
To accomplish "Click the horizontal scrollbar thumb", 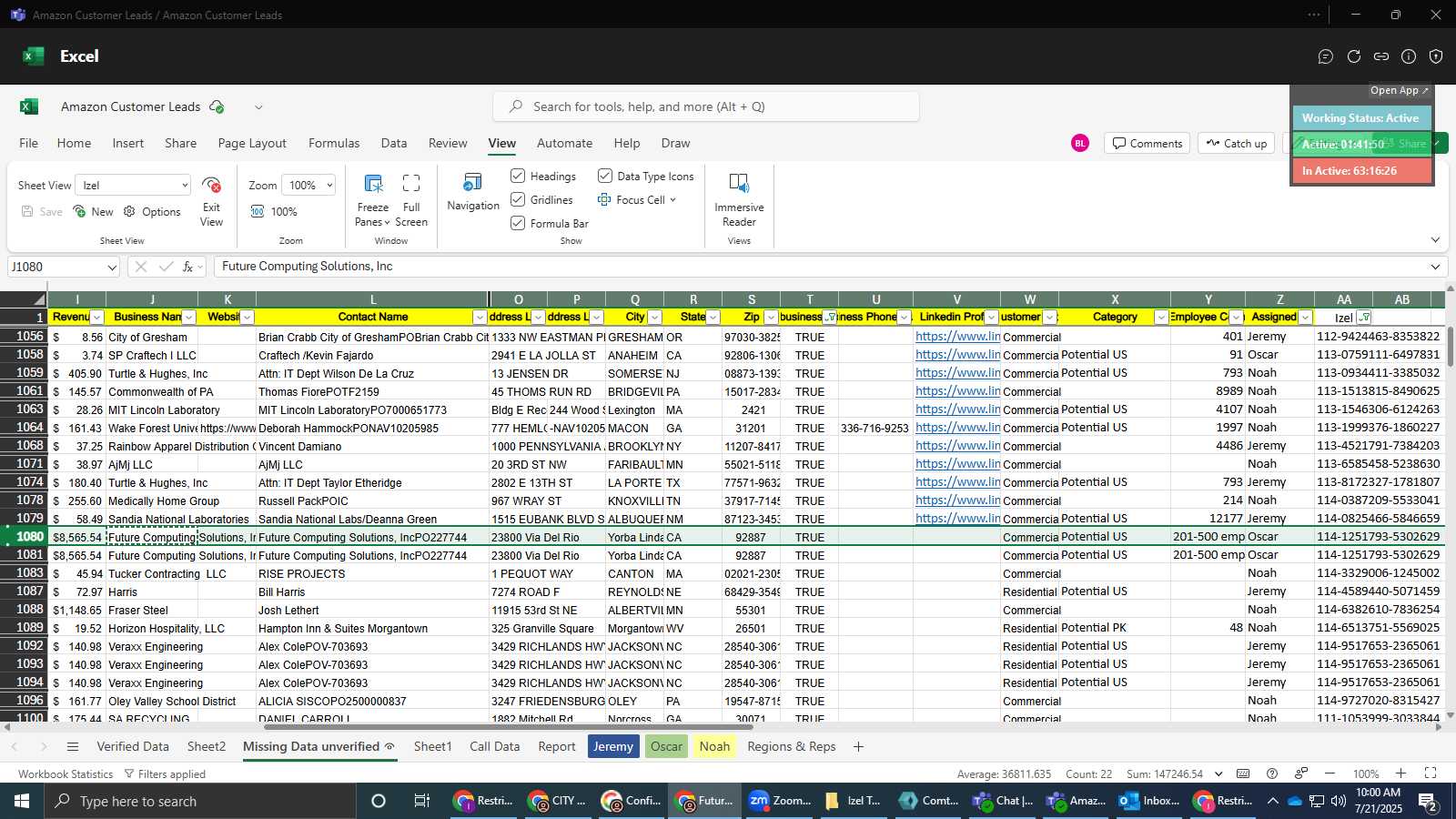I will 508,727.
